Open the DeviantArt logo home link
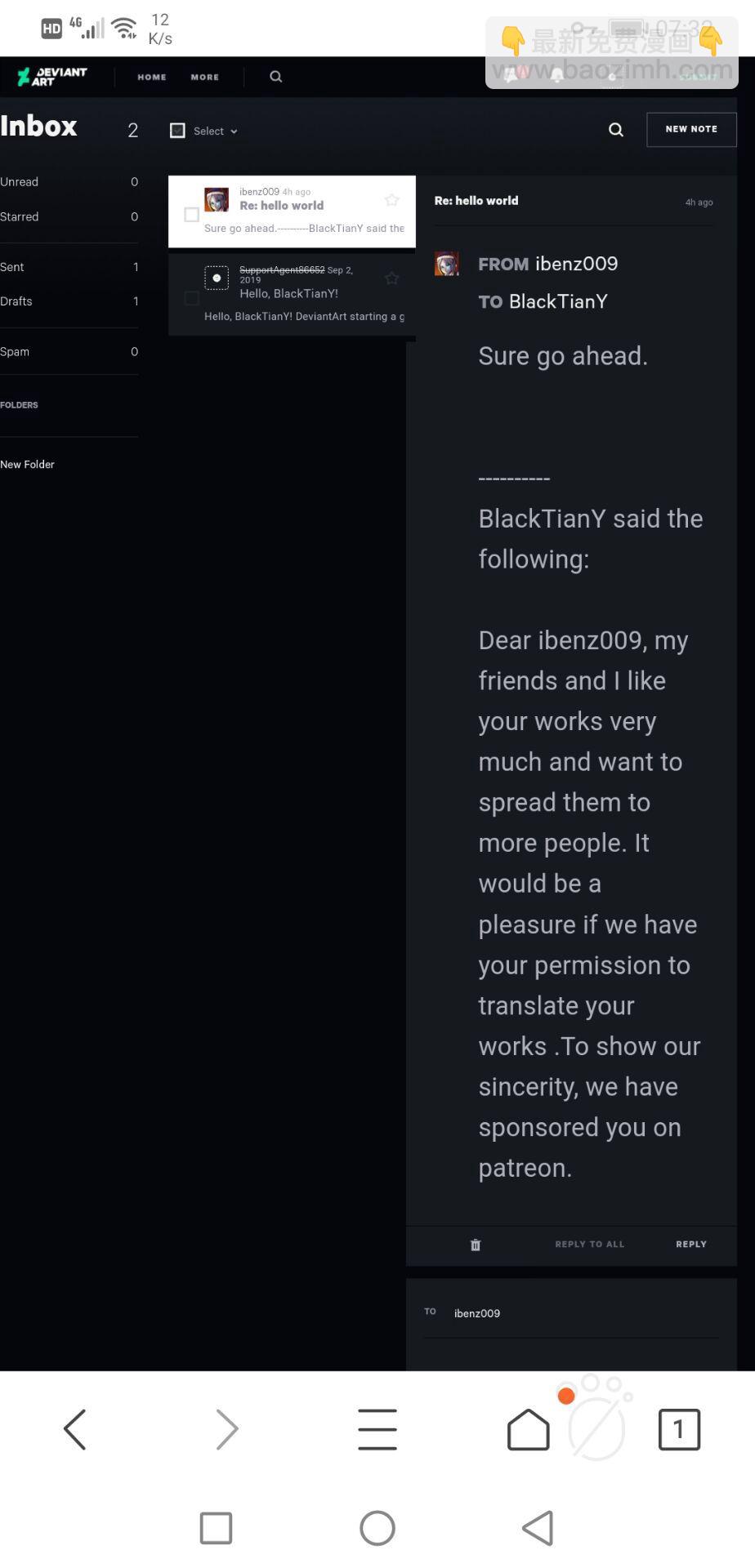This screenshot has height=1568, width=755. [52, 77]
